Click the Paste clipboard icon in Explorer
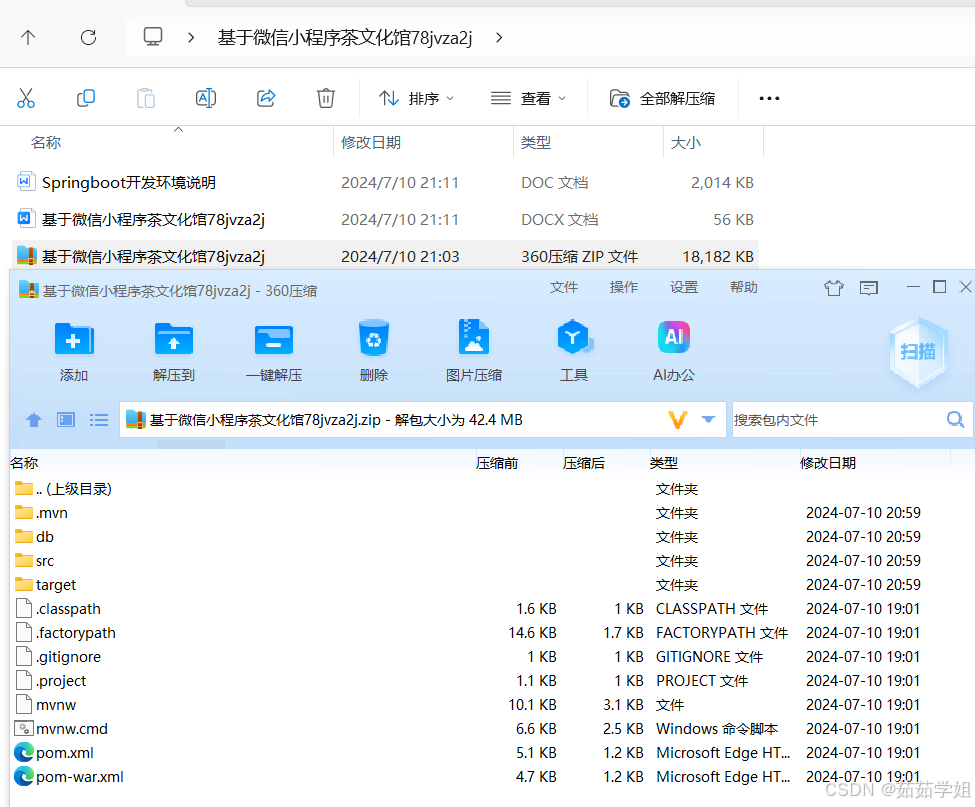 point(146,98)
